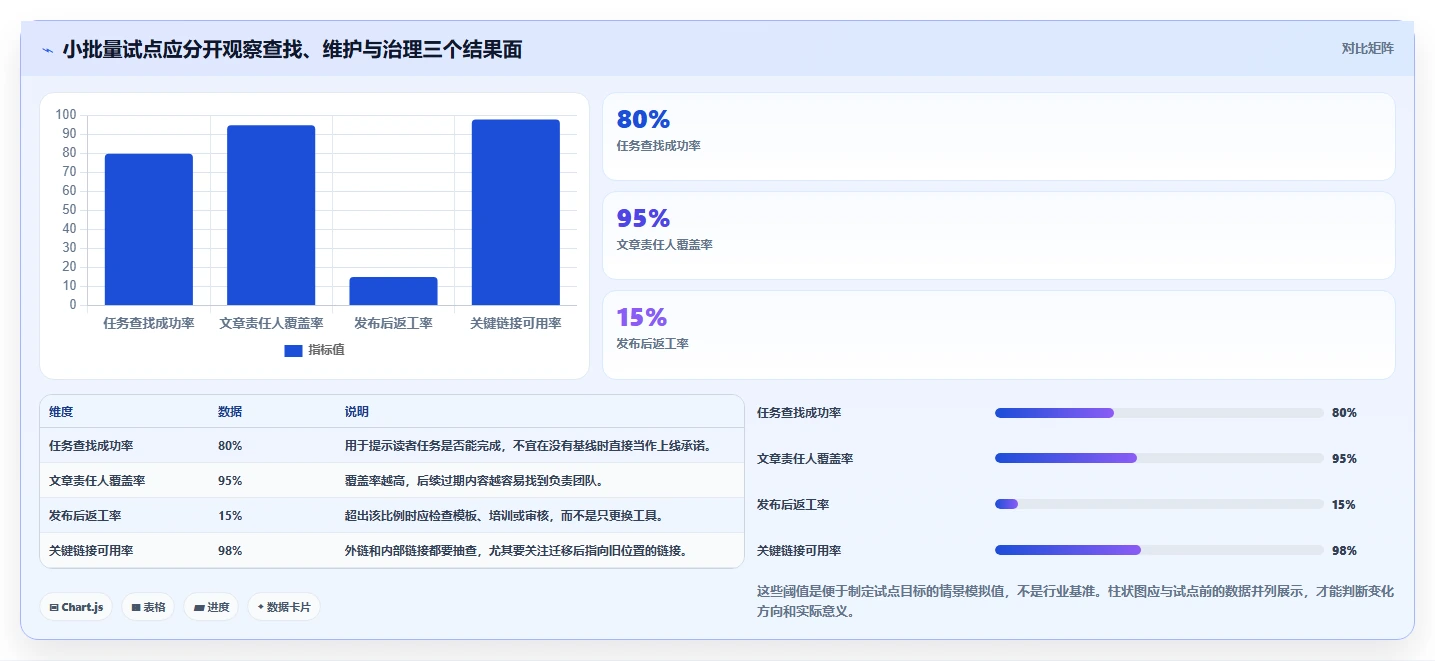Click the 发布后返工率 cell in the table
This screenshot has height=661, width=1435.
point(85,516)
